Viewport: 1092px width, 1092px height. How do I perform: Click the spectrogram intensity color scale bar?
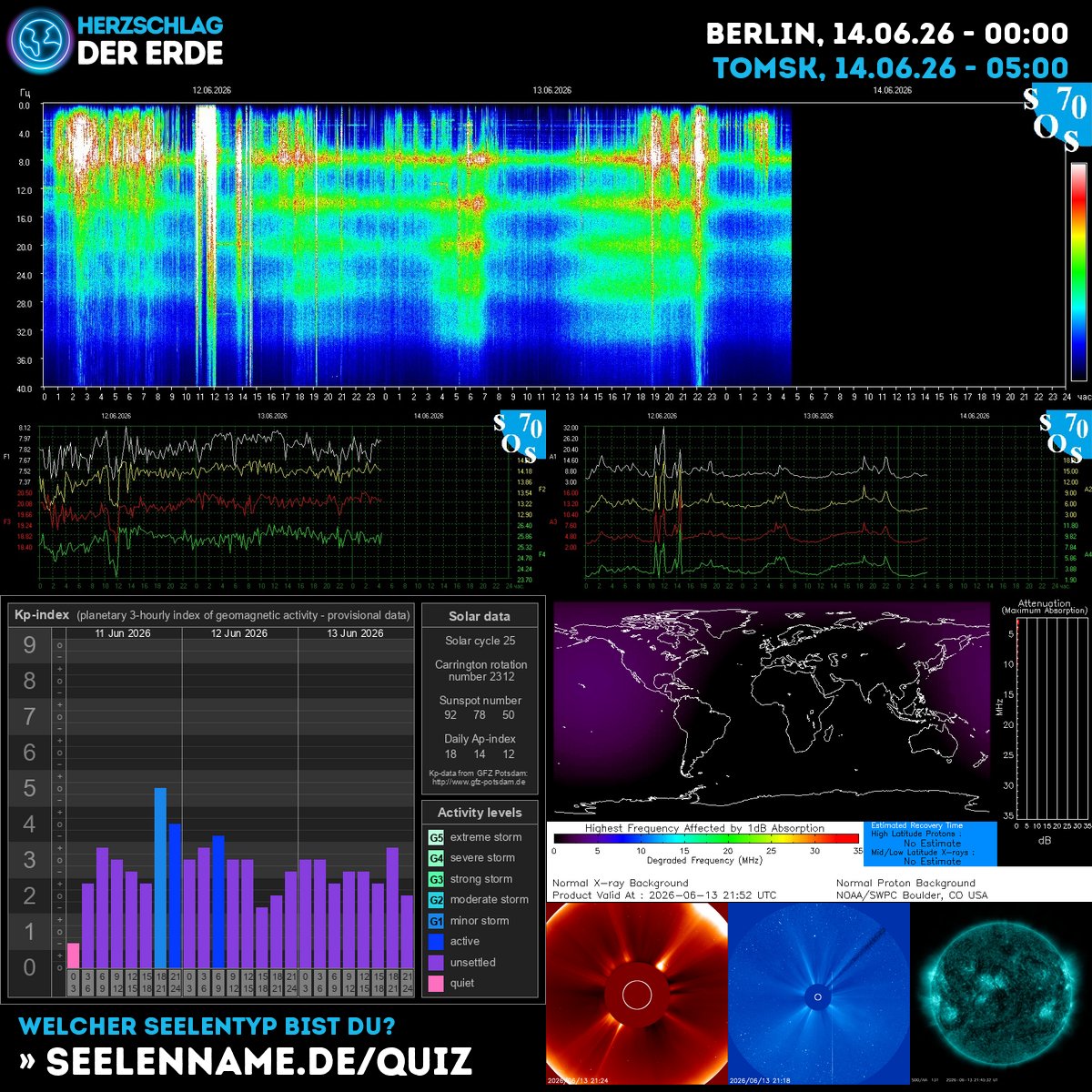(x=1078, y=271)
